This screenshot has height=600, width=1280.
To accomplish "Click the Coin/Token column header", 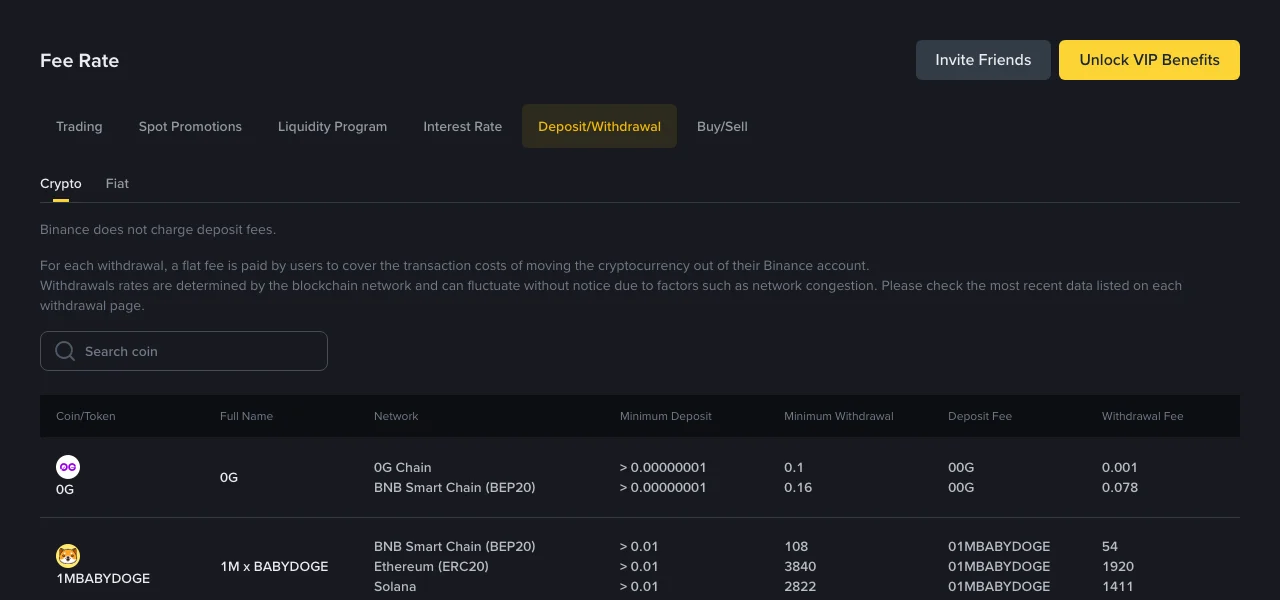I will tap(86, 416).
